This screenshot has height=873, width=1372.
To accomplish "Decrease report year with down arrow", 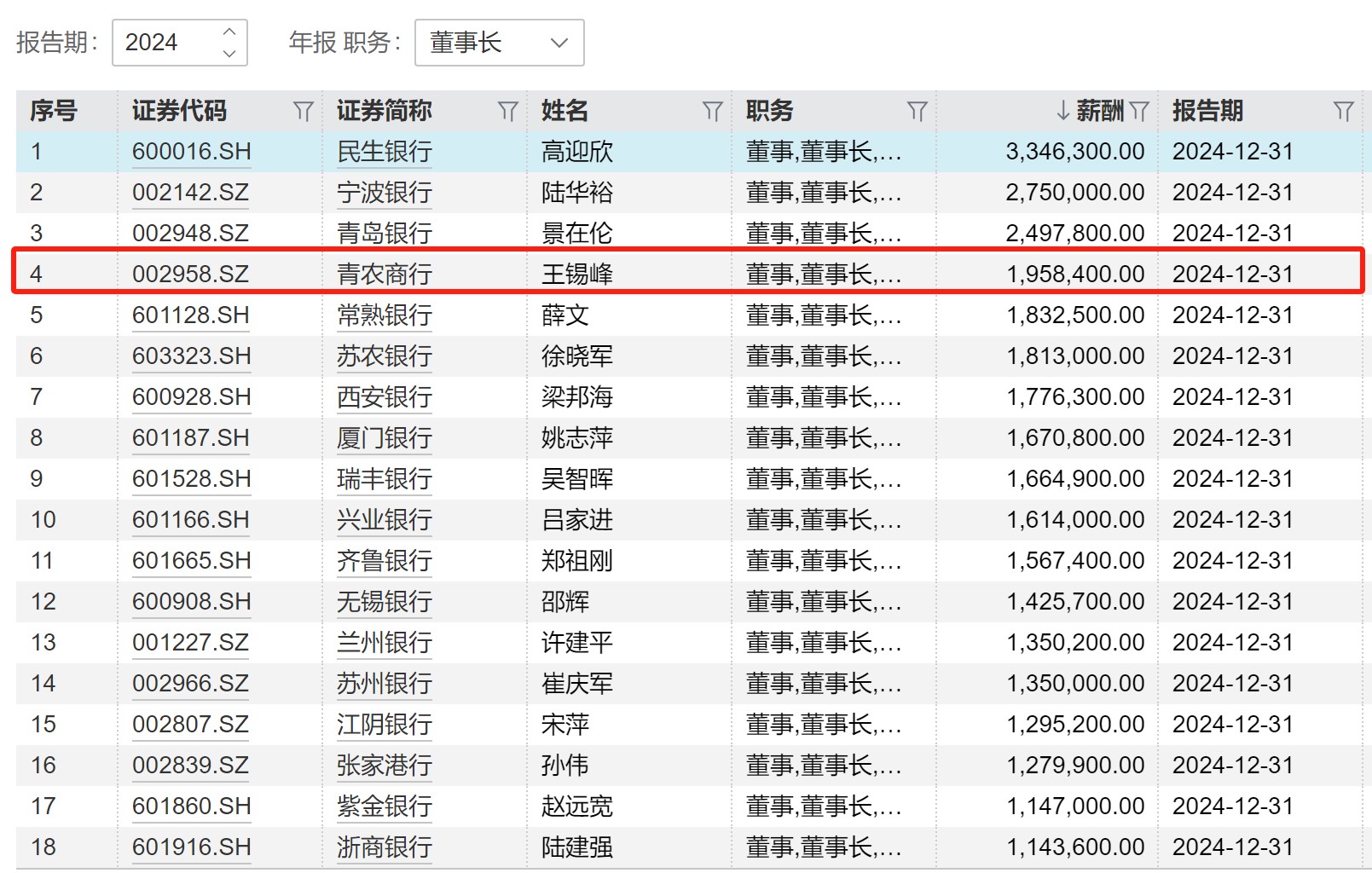I will 229,53.
